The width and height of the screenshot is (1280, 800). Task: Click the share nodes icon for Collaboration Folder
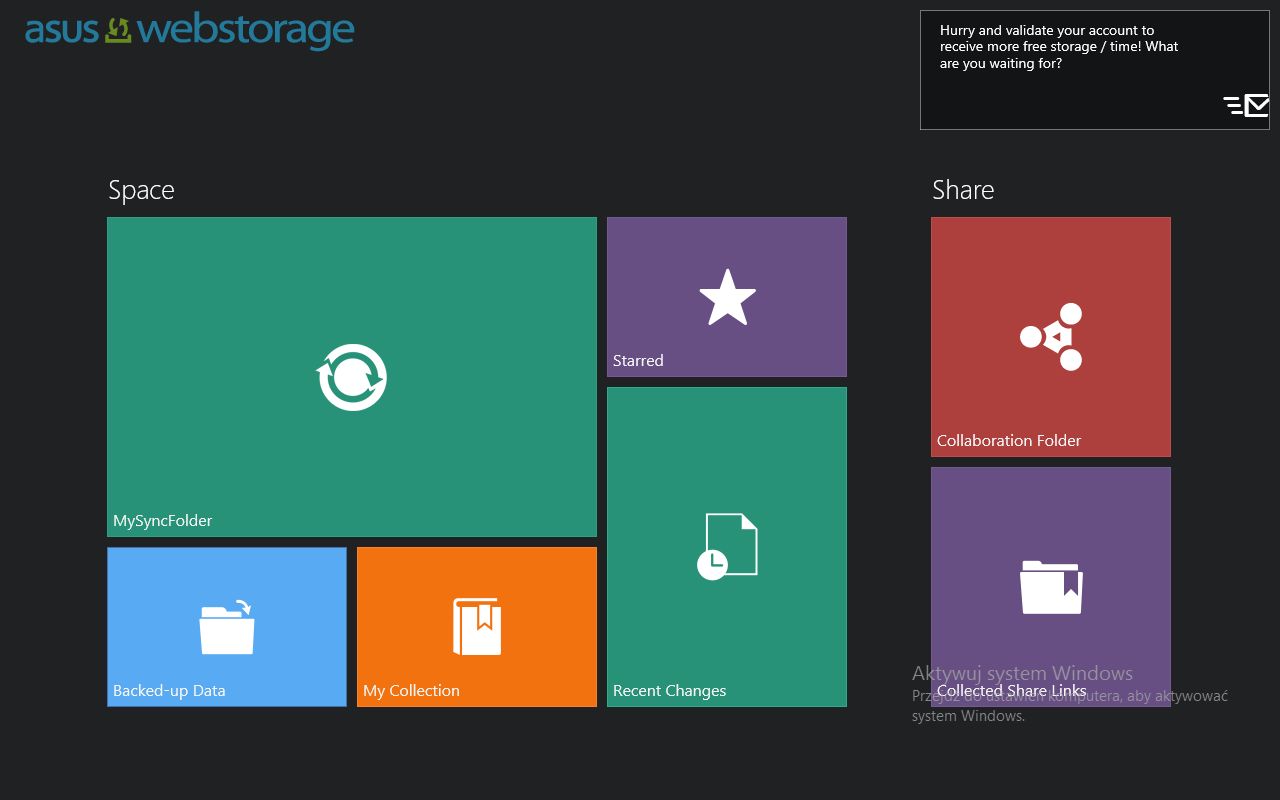coord(1051,337)
